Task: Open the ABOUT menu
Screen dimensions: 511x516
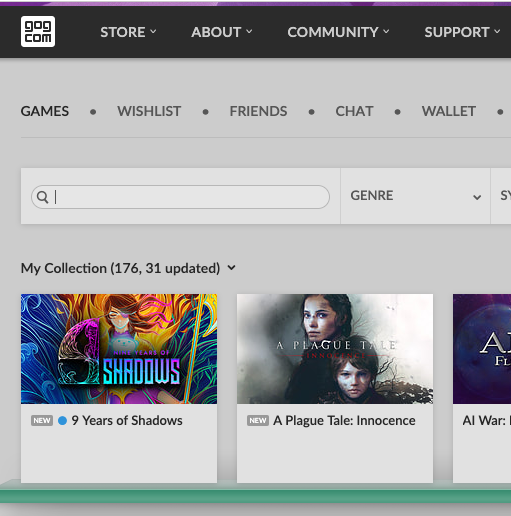Action: 222,32
